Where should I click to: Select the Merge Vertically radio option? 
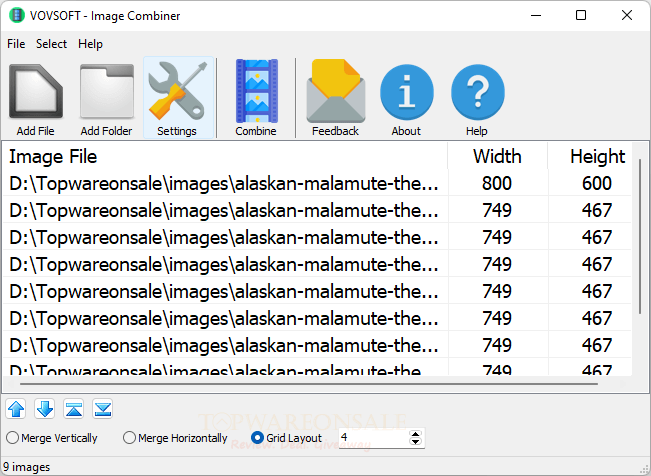51,438
